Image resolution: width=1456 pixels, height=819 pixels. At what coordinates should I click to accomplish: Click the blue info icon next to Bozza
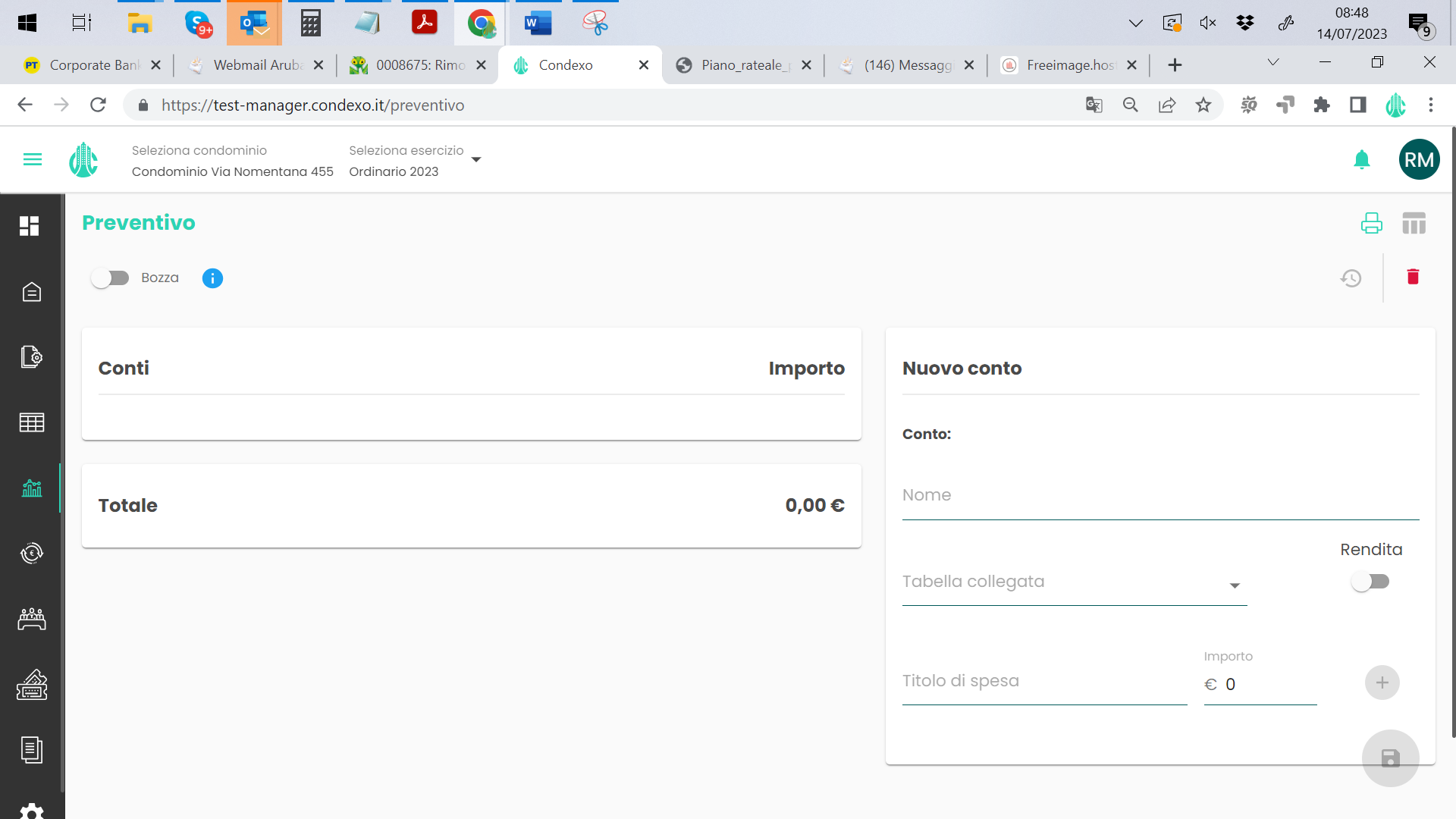click(212, 278)
